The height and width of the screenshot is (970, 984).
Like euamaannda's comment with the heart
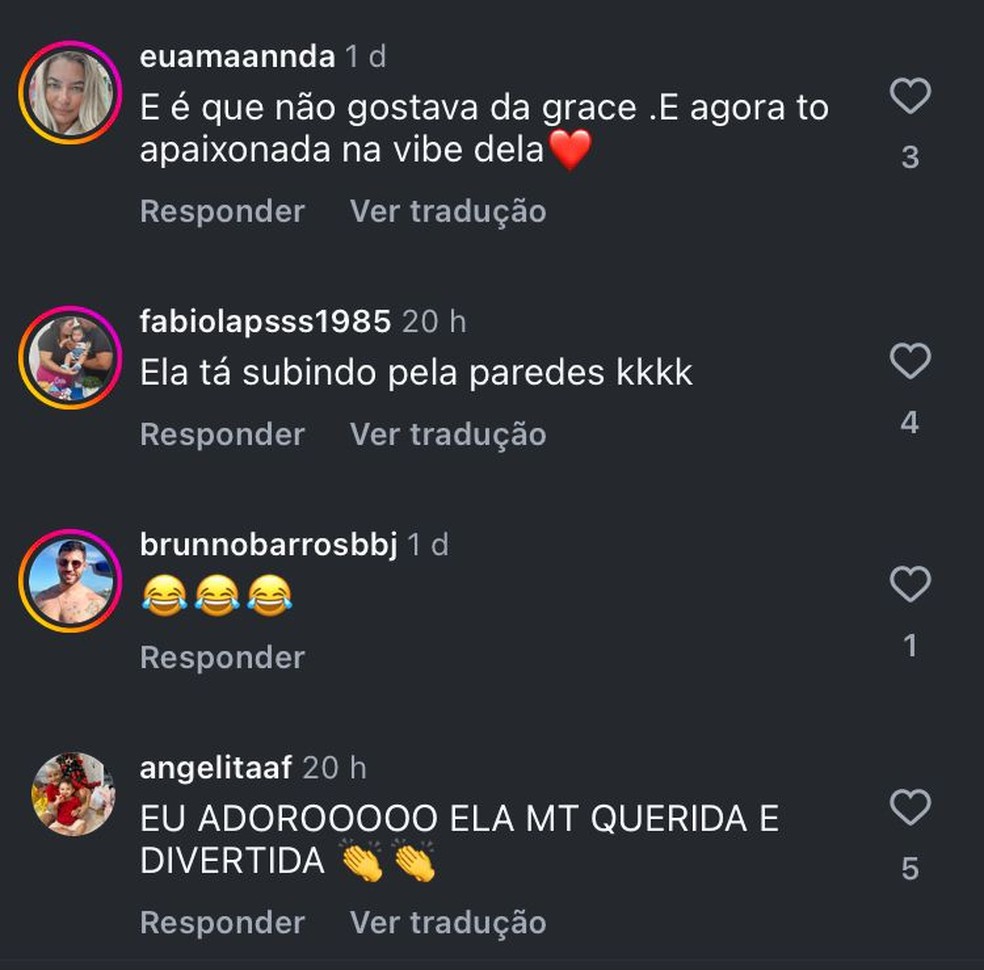[x=910, y=95]
